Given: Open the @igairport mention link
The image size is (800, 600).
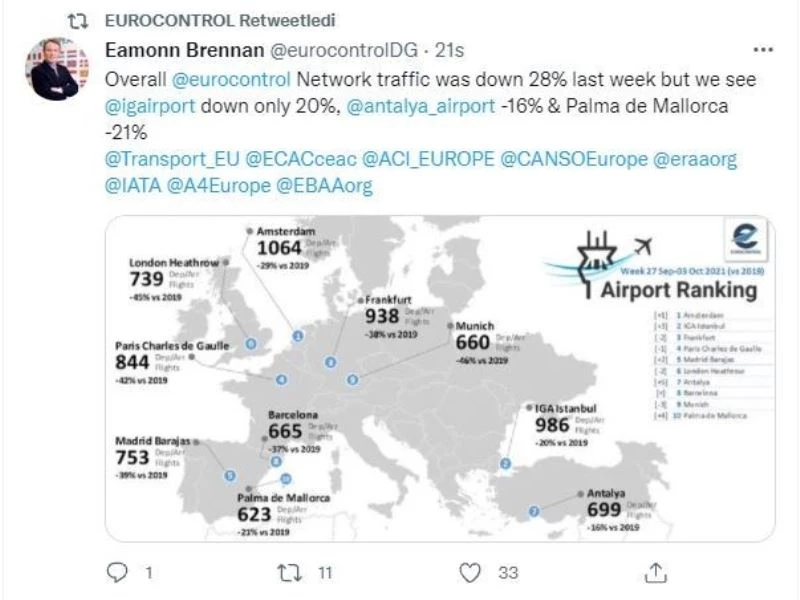Looking at the screenshot, I should point(151,106).
